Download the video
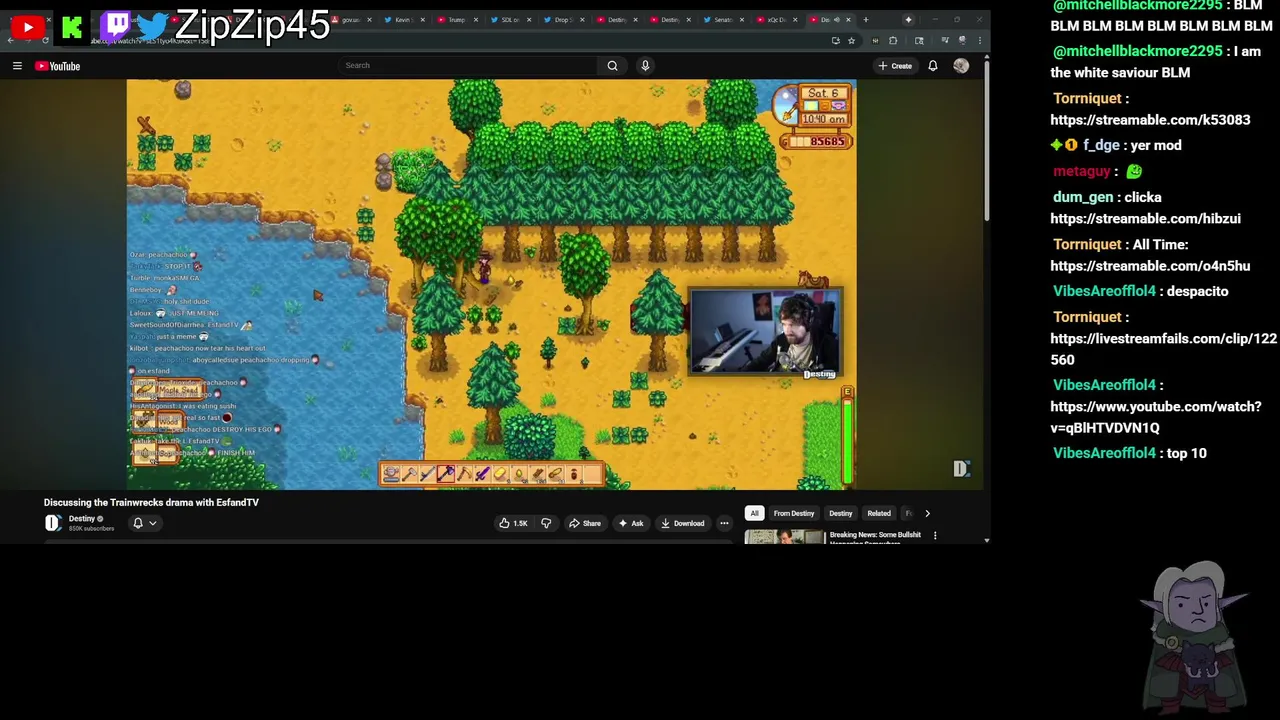Viewport: 1280px width, 720px height. [x=683, y=523]
